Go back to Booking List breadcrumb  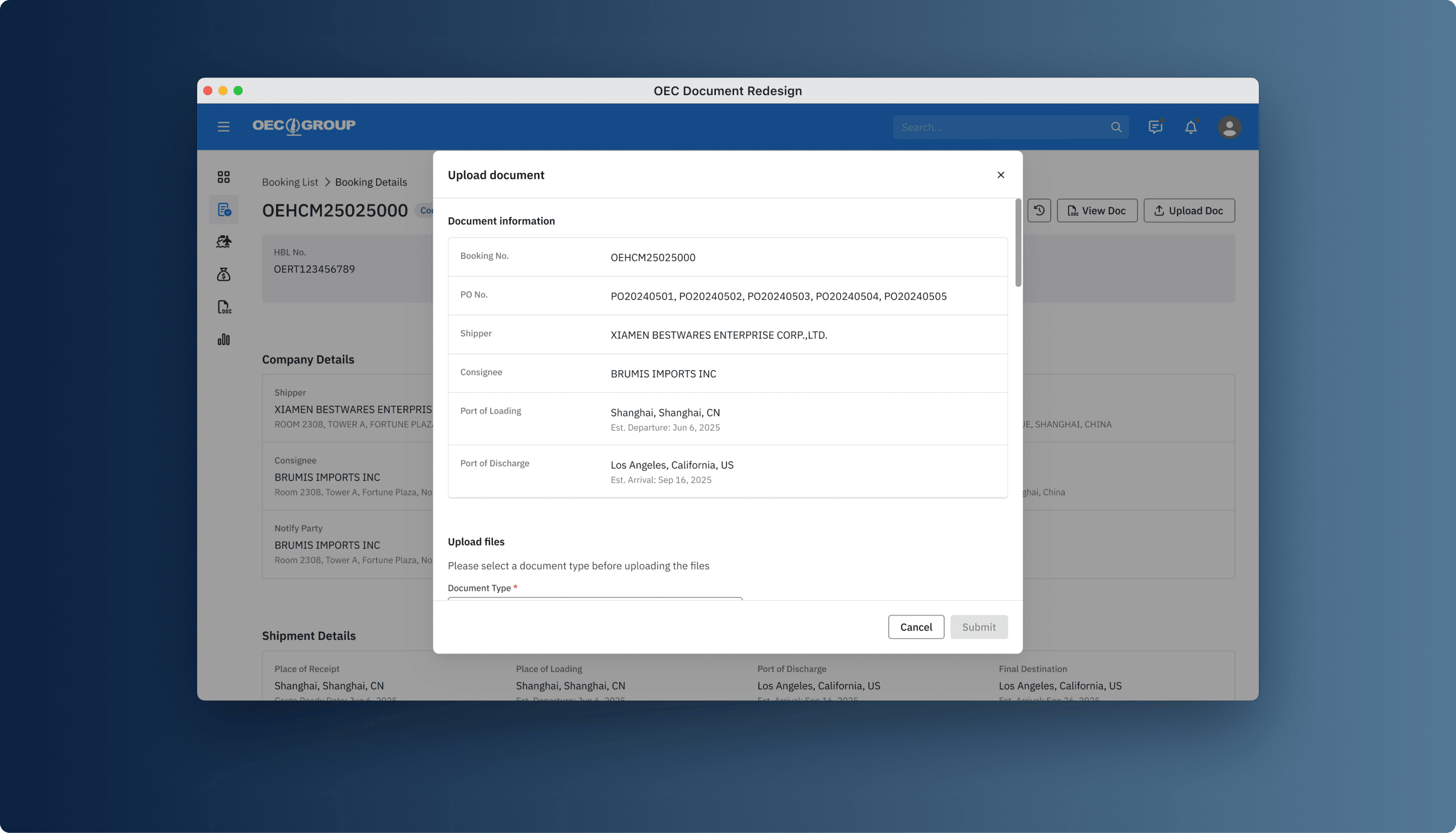(289, 182)
